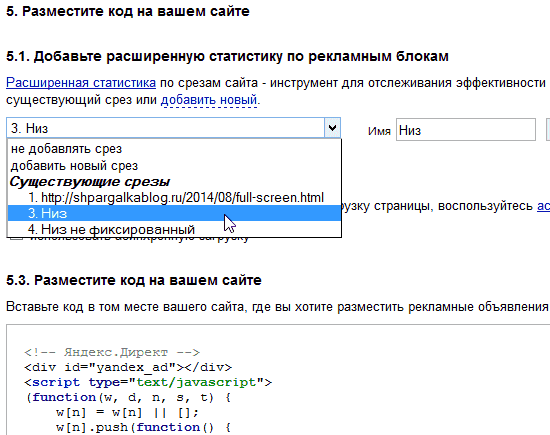Click the '<script type="text/javascript">' line
This screenshot has height=435, width=550.
click(148, 382)
